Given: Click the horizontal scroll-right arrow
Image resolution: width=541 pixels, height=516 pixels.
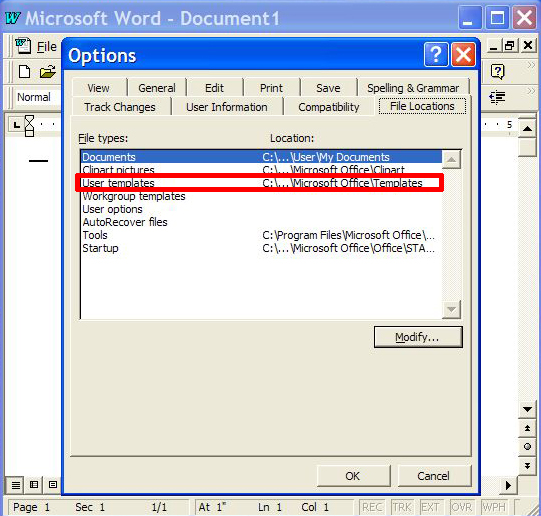Looking at the screenshot, I should click(509, 485).
